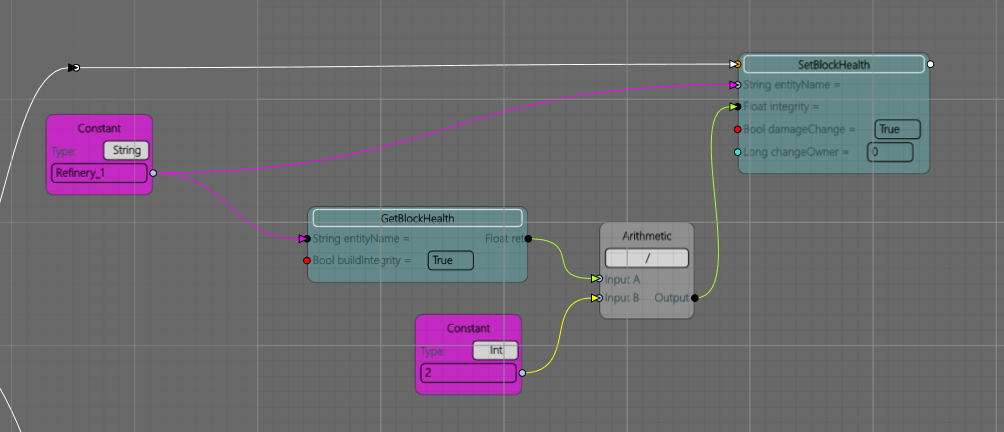Click the Arithmetic Input B pin

[597, 298]
